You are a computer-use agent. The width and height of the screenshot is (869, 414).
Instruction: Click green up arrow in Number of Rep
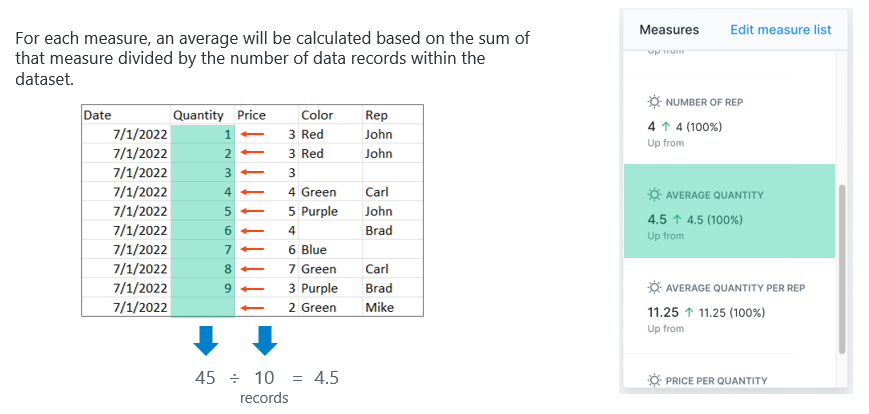click(x=664, y=127)
